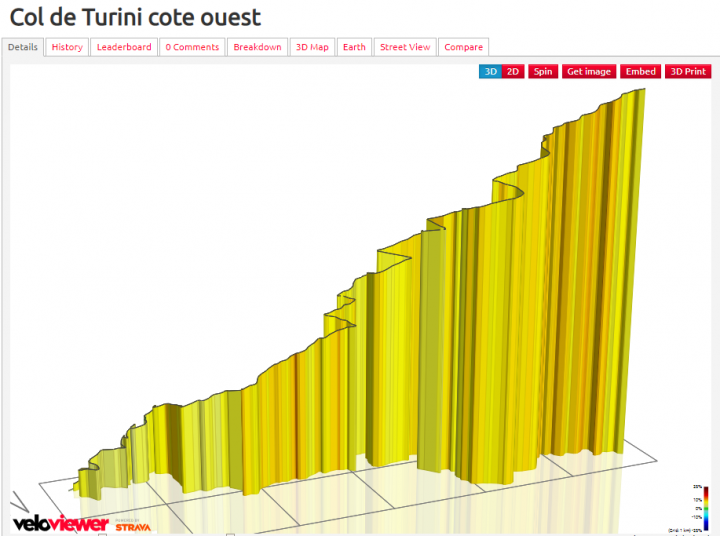The image size is (720, 536).
Task: Open the 3D Map tab
Action: (312, 47)
